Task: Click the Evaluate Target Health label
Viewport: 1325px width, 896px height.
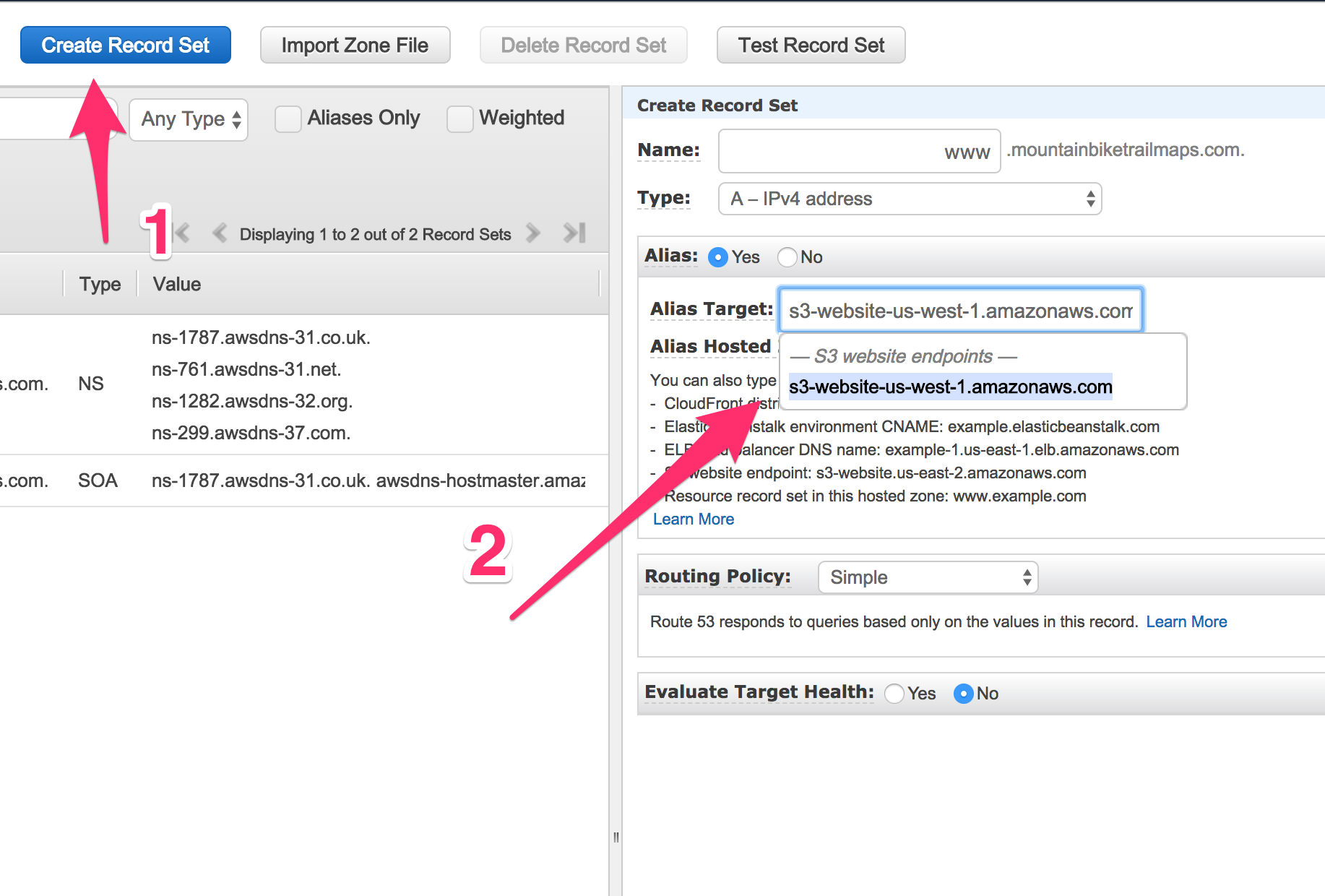Action: (x=759, y=692)
